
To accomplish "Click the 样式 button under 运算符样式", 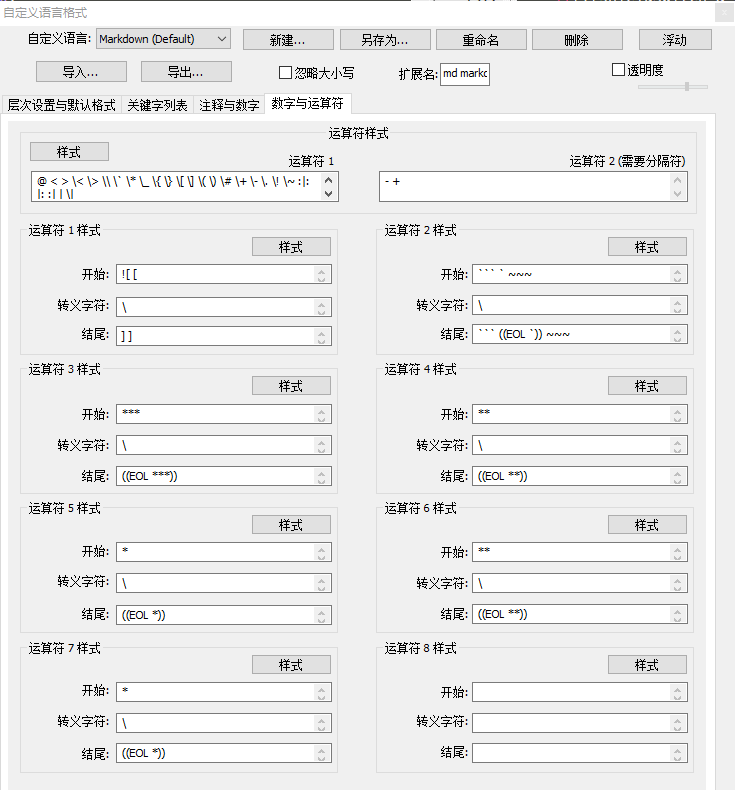I will pos(69,152).
